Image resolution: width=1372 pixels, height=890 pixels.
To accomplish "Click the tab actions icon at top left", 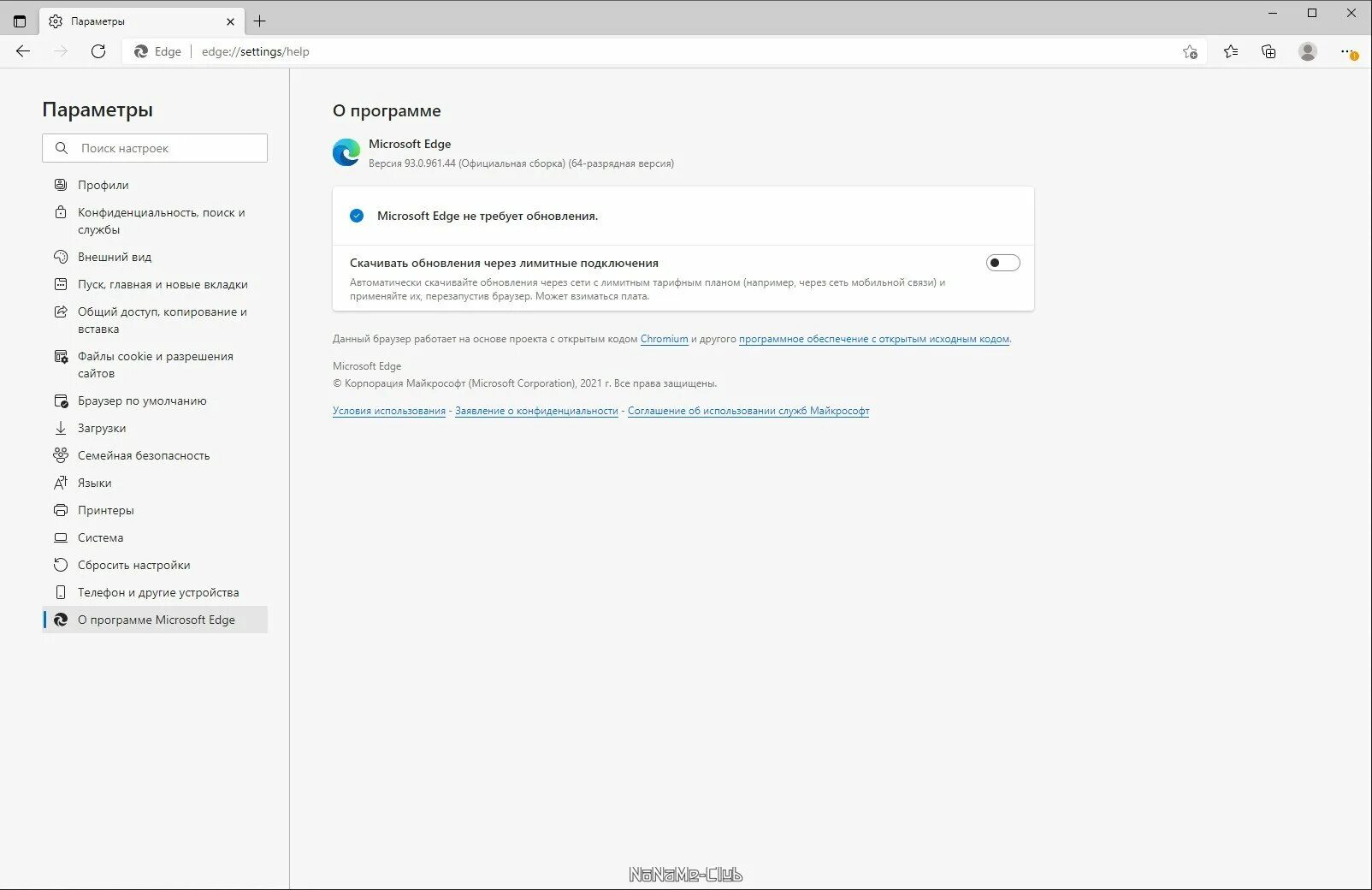I will [20, 21].
